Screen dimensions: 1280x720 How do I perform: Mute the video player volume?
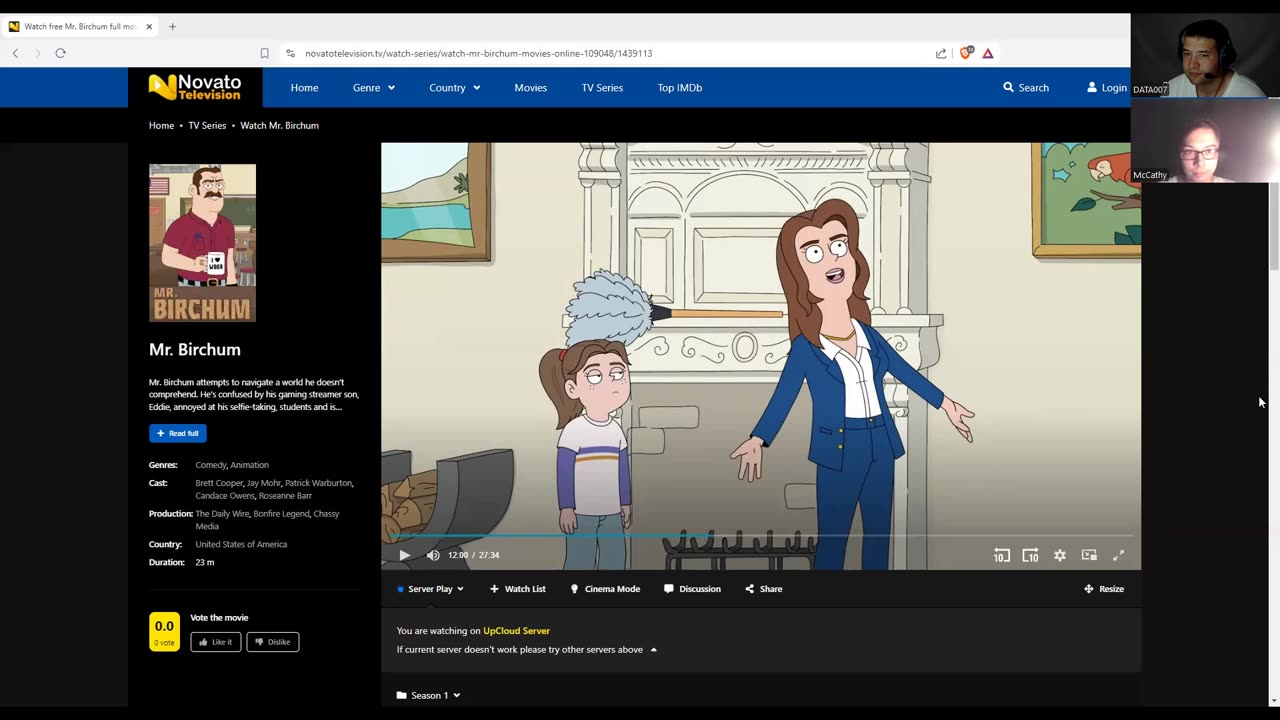[433, 555]
